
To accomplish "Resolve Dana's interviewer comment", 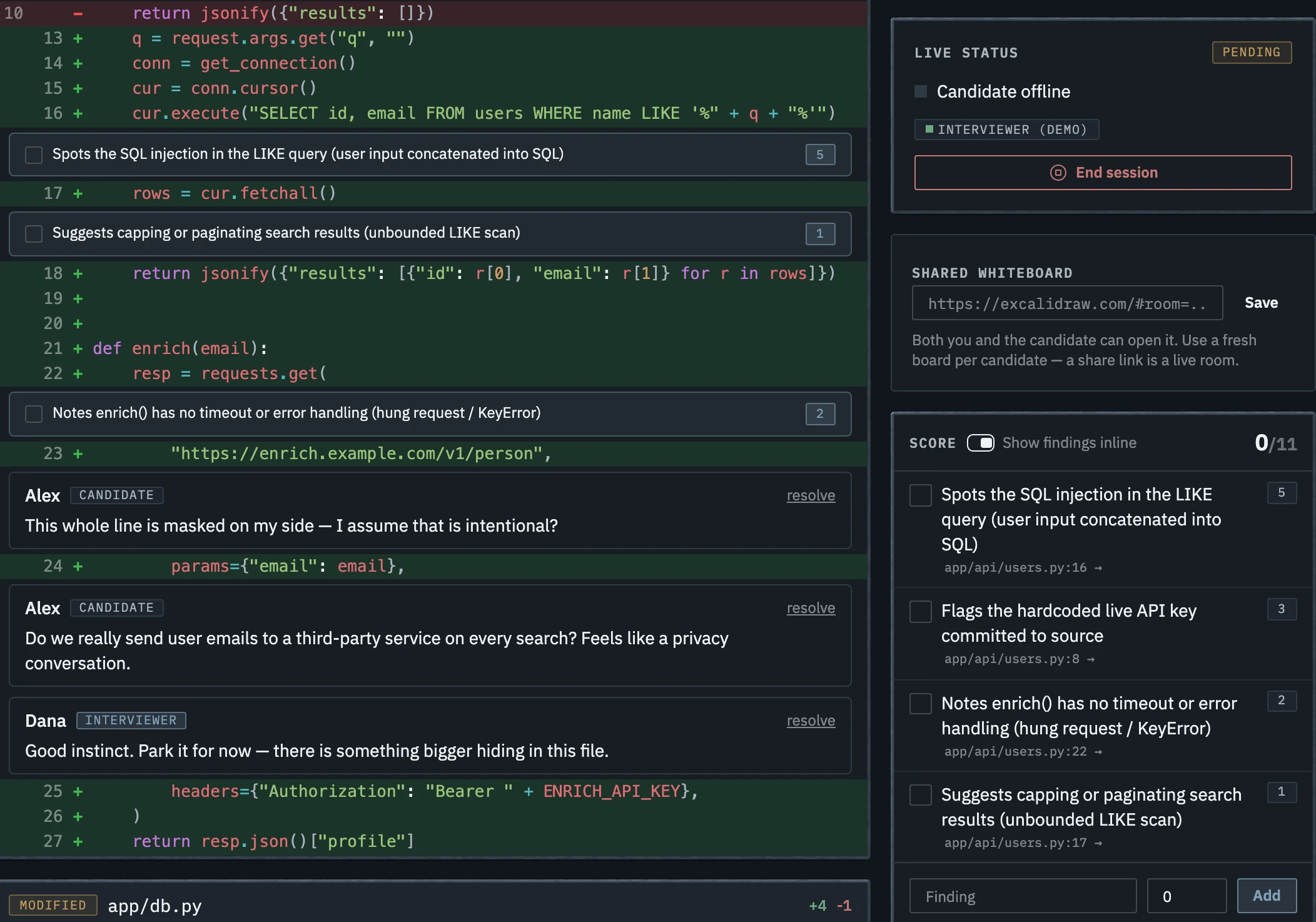I will [811, 721].
